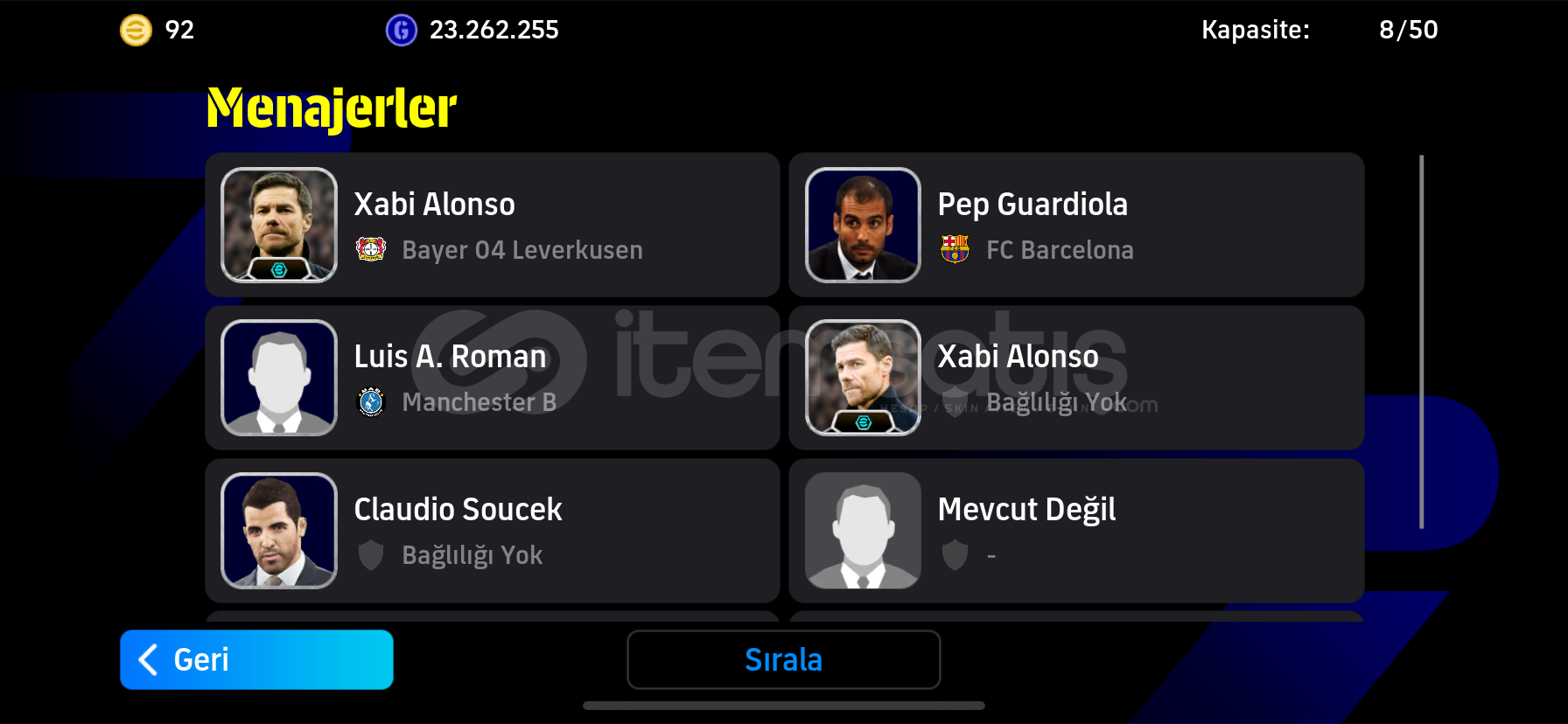
Task: Click the Manchester B club badge
Action: coord(371,401)
